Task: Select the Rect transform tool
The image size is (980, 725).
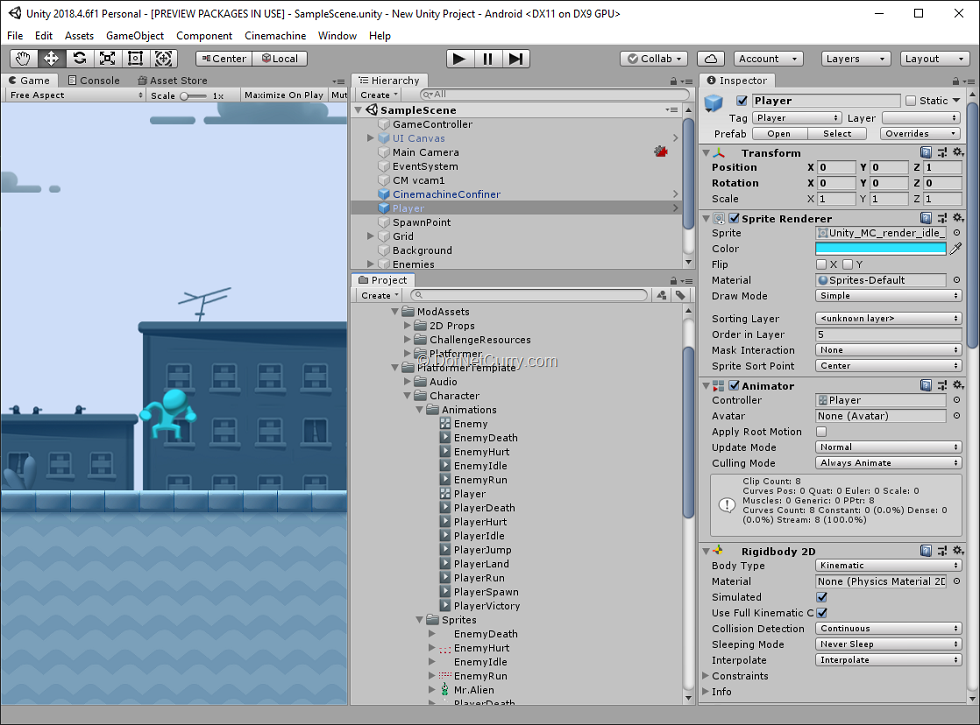Action: tap(135, 59)
